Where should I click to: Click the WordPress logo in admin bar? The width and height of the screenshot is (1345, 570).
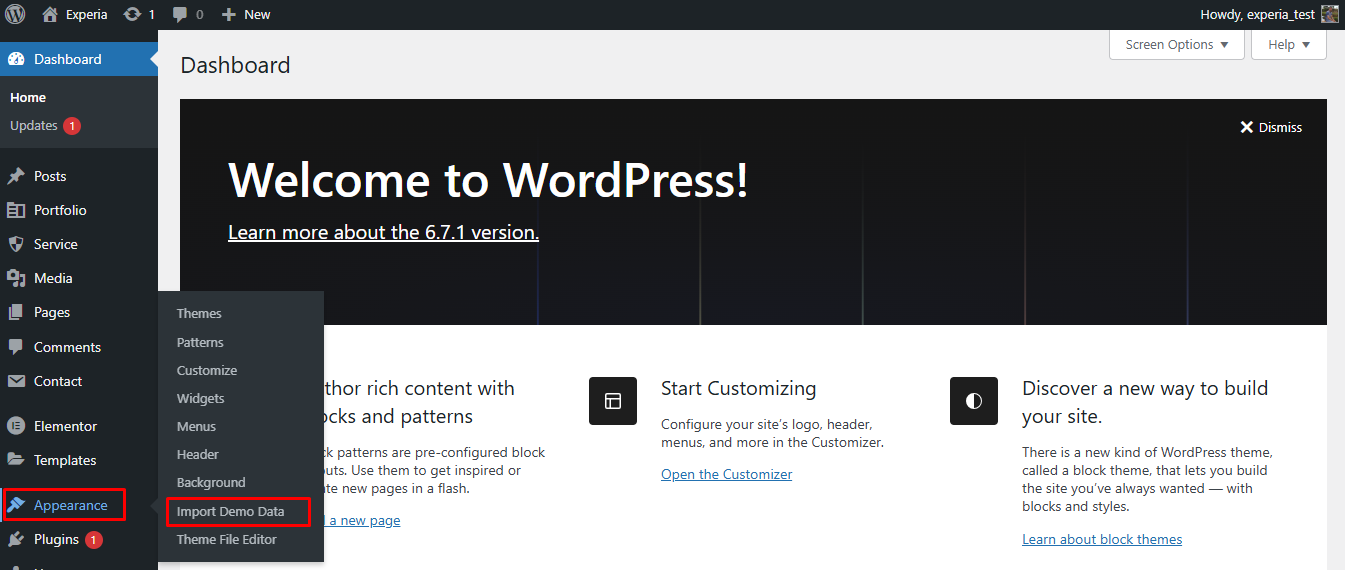(15, 14)
